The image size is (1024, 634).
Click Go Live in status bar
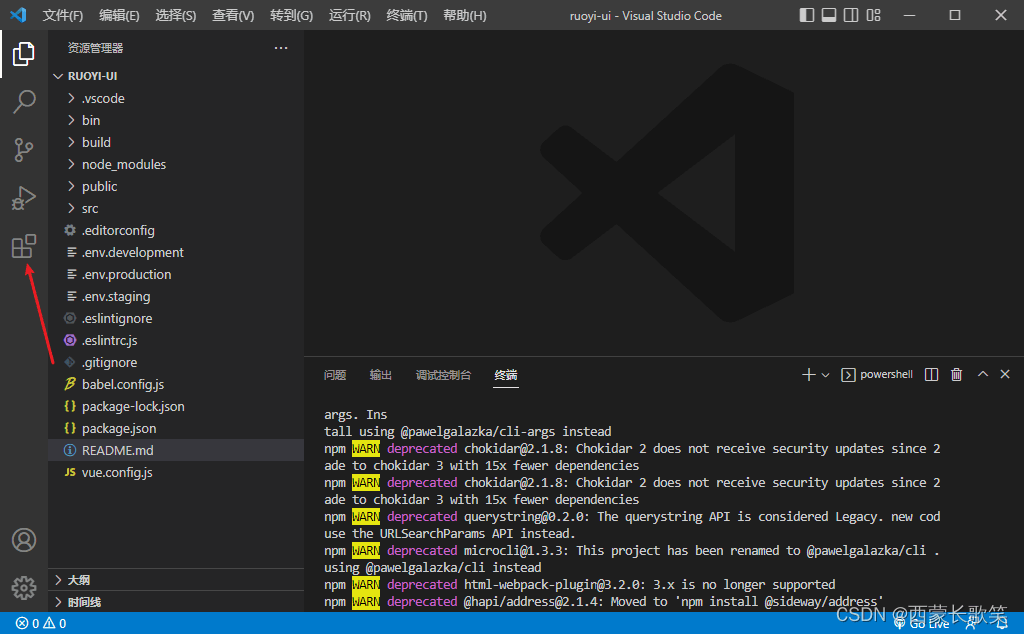922,624
